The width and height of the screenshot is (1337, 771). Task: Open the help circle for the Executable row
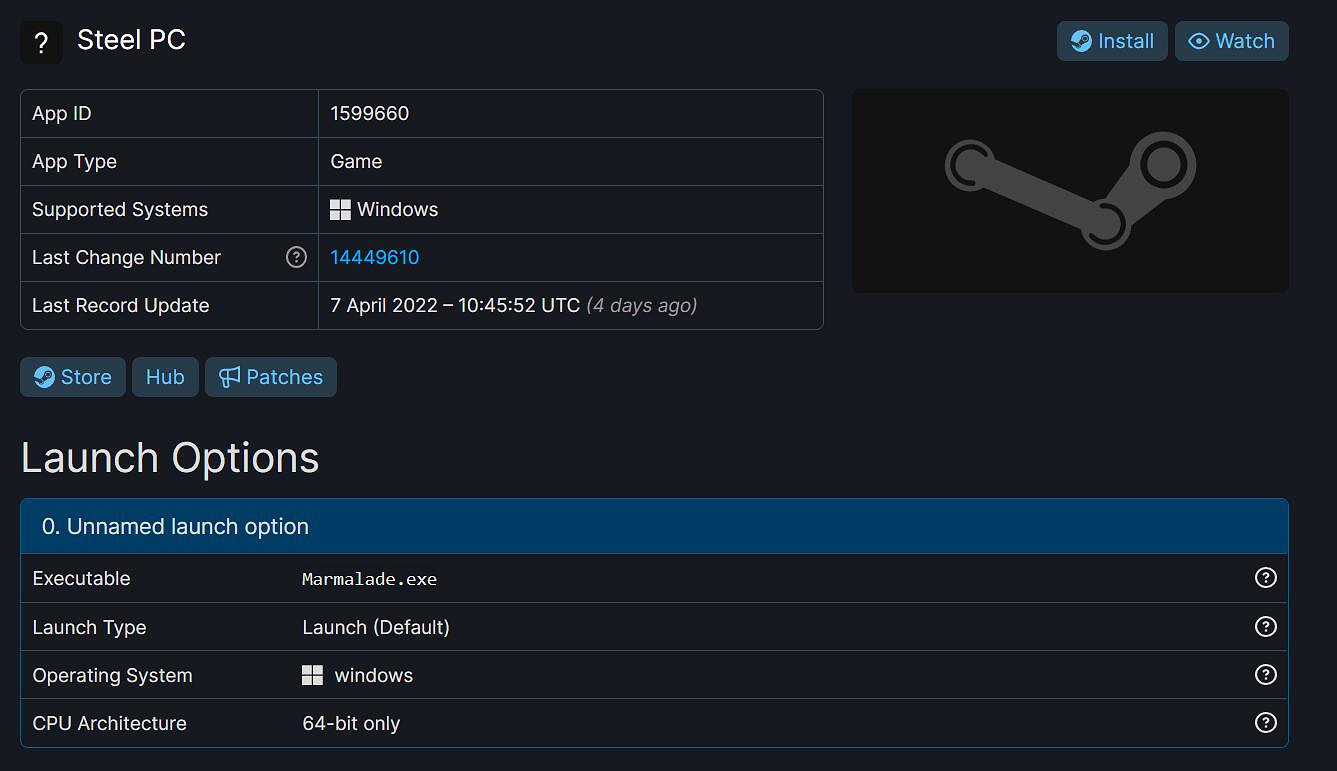pyautogui.click(x=1265, y=577)
